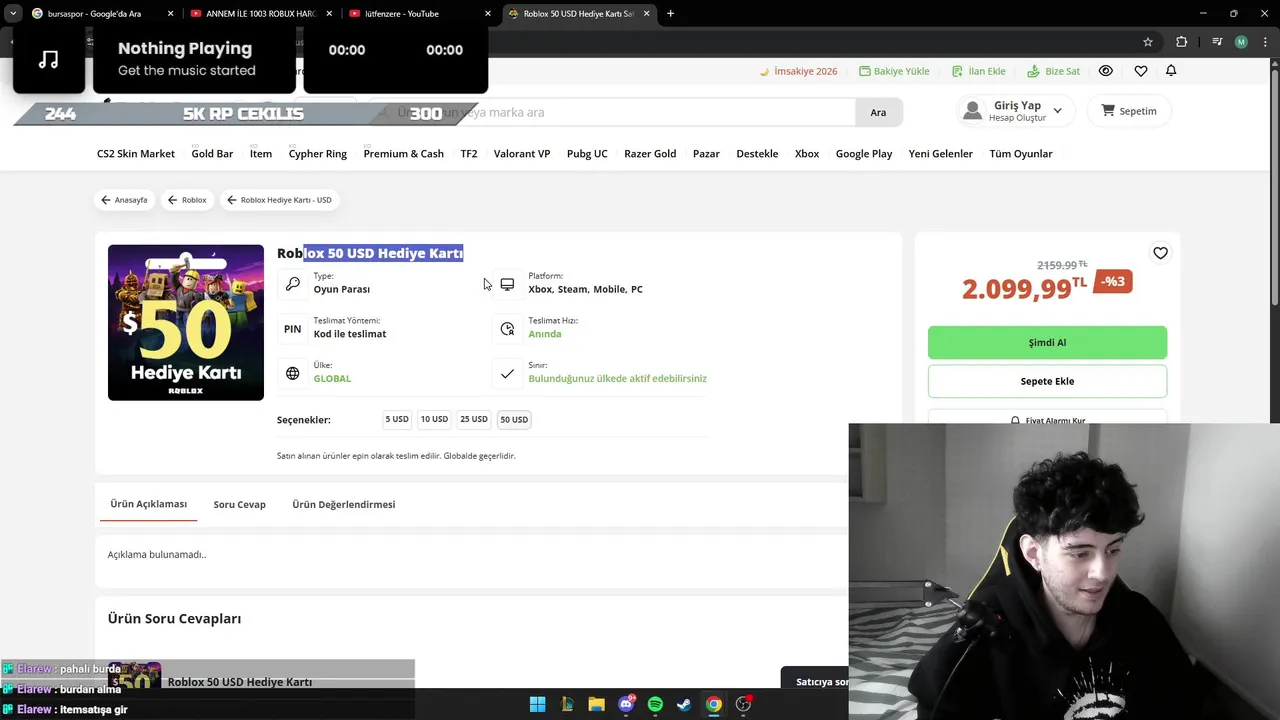Open Chrome media control icon
Image resolution: width=1280 pixels, height=720 pixels.
(x=1217, y=42)
